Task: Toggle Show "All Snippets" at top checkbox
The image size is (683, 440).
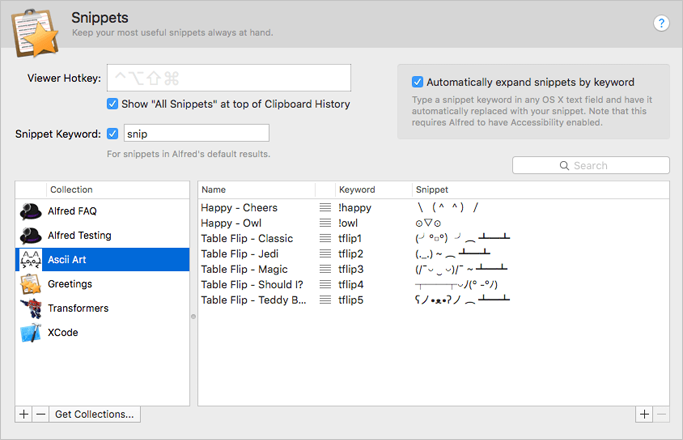Action: [112, 104]
